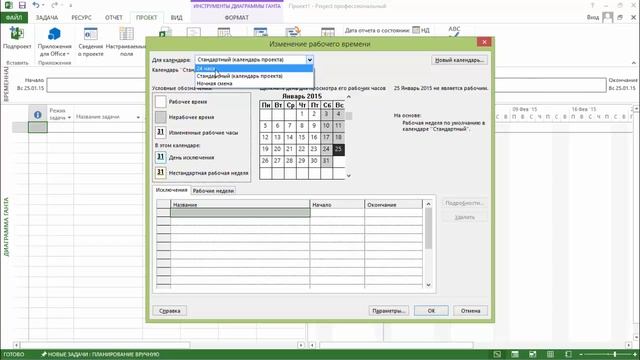Viewport: 640px width, 360px height.
Task: Switch to the ФОРМАТ ribbon tab
Action: click(x=236, y=18)
